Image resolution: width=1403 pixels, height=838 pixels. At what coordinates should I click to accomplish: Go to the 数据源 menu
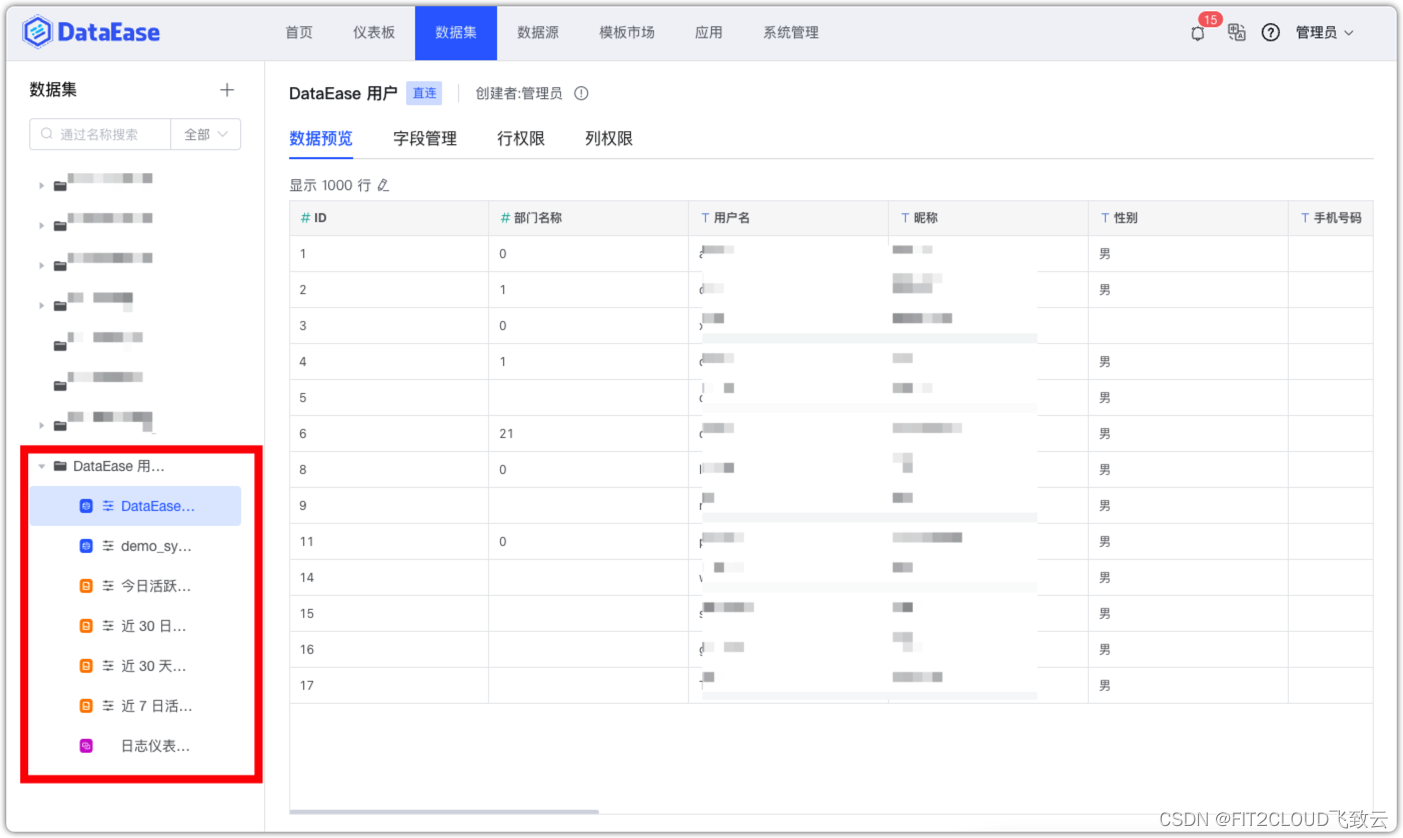[x=538, y=33]
